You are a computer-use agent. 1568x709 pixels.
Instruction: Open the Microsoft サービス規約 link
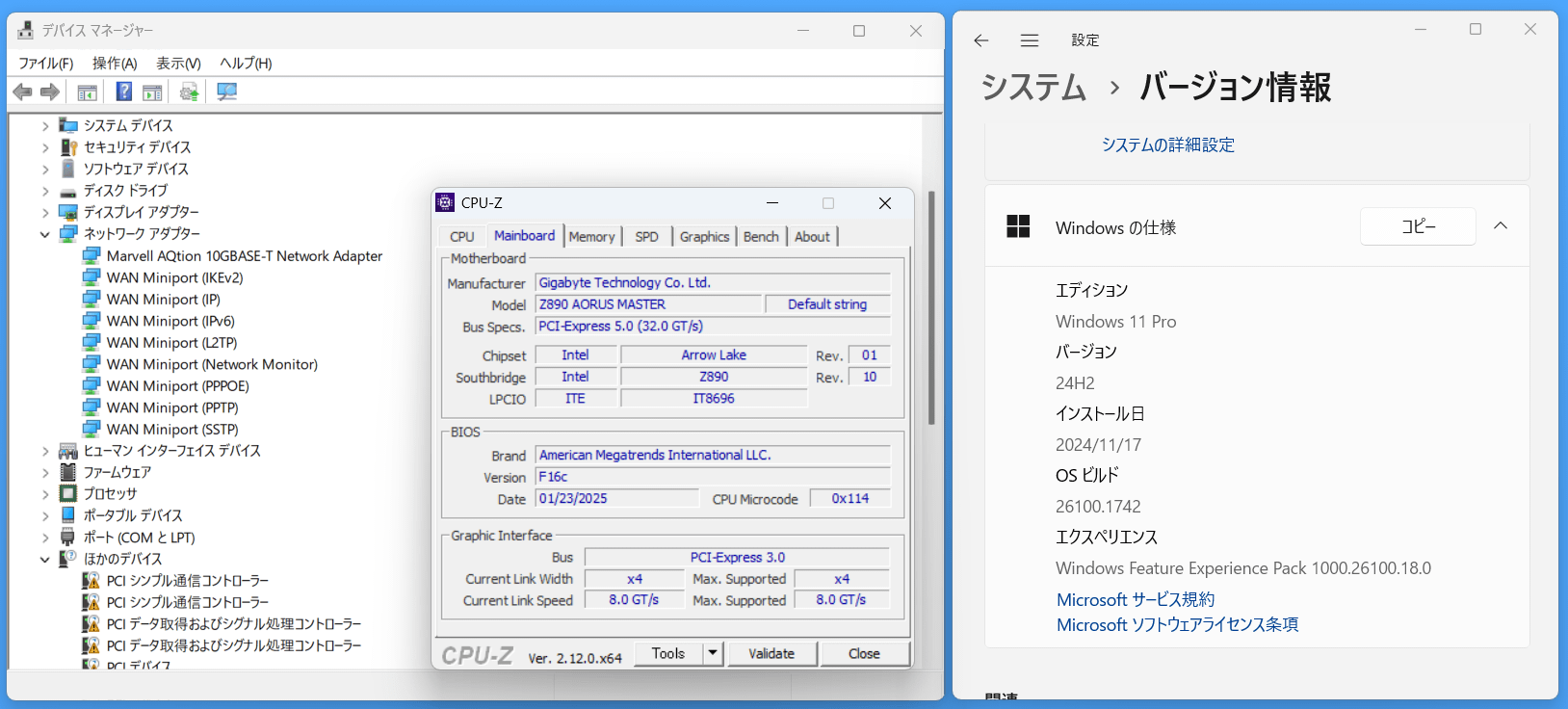coord(1136,599)
